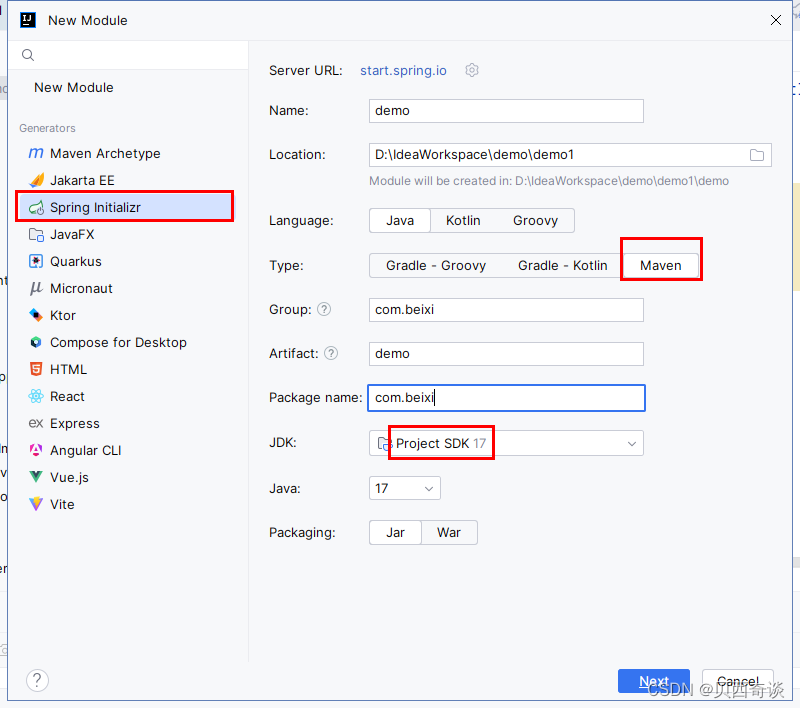Click the Vue.js logo icon
The height and width of the screenshot is (708, 800).
(x=36, y=477)
